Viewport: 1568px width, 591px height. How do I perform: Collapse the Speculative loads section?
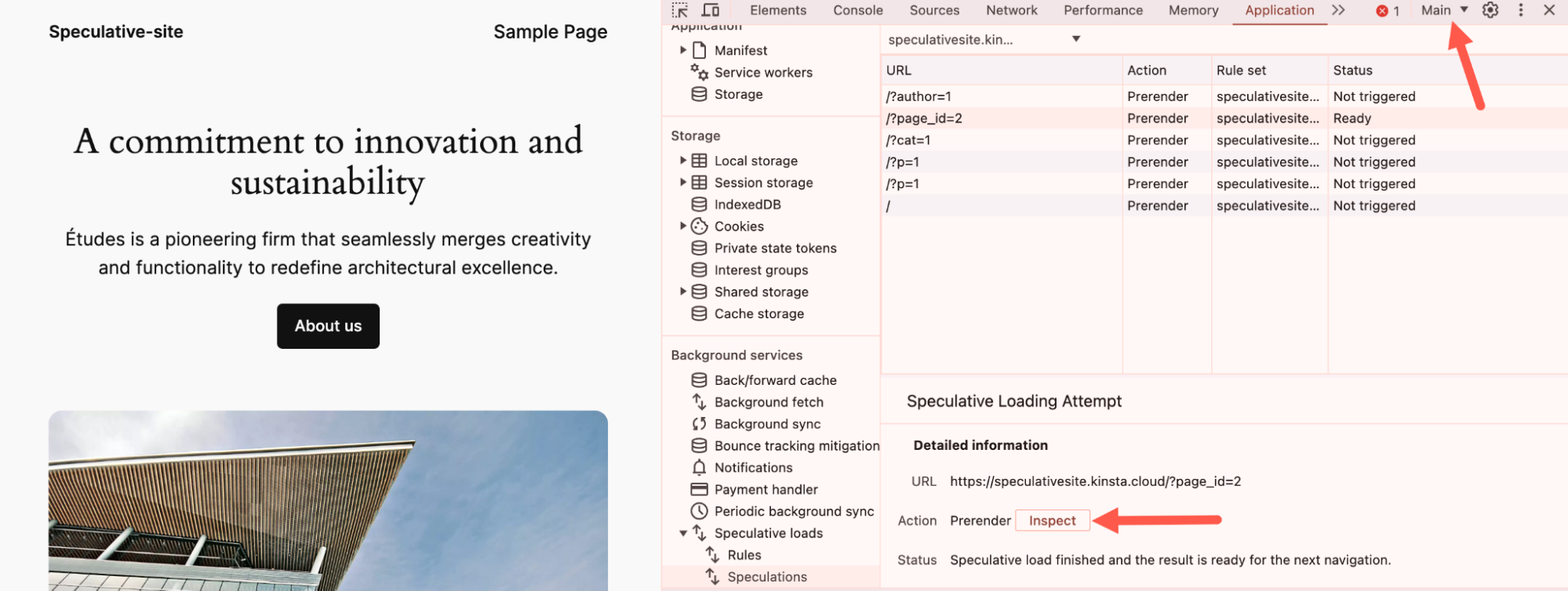tap(683, 533)
